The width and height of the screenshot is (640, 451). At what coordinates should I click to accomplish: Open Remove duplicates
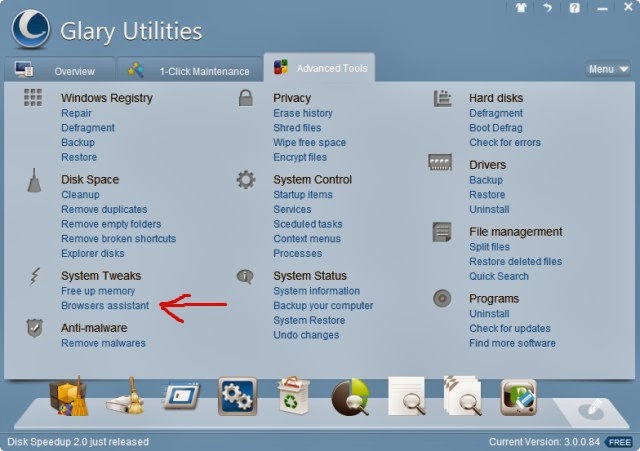pyautogui.click(x=104, y=209)
